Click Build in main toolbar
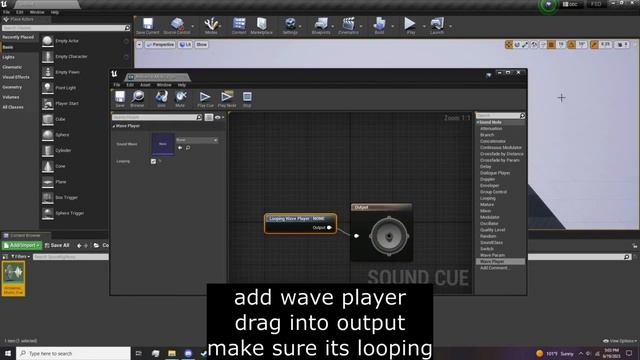 click(379, 26)
